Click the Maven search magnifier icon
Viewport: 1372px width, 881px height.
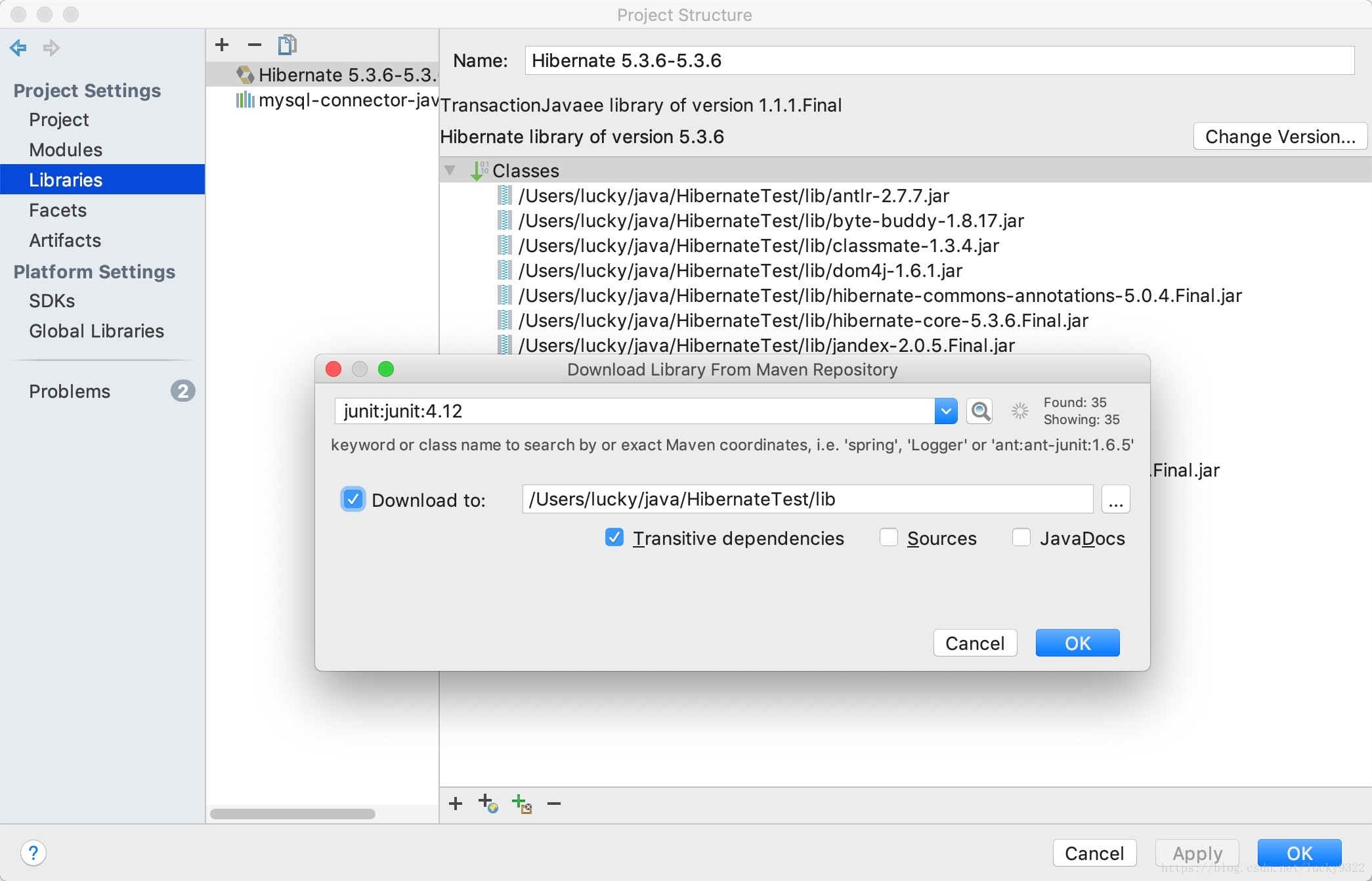[980, 411]
